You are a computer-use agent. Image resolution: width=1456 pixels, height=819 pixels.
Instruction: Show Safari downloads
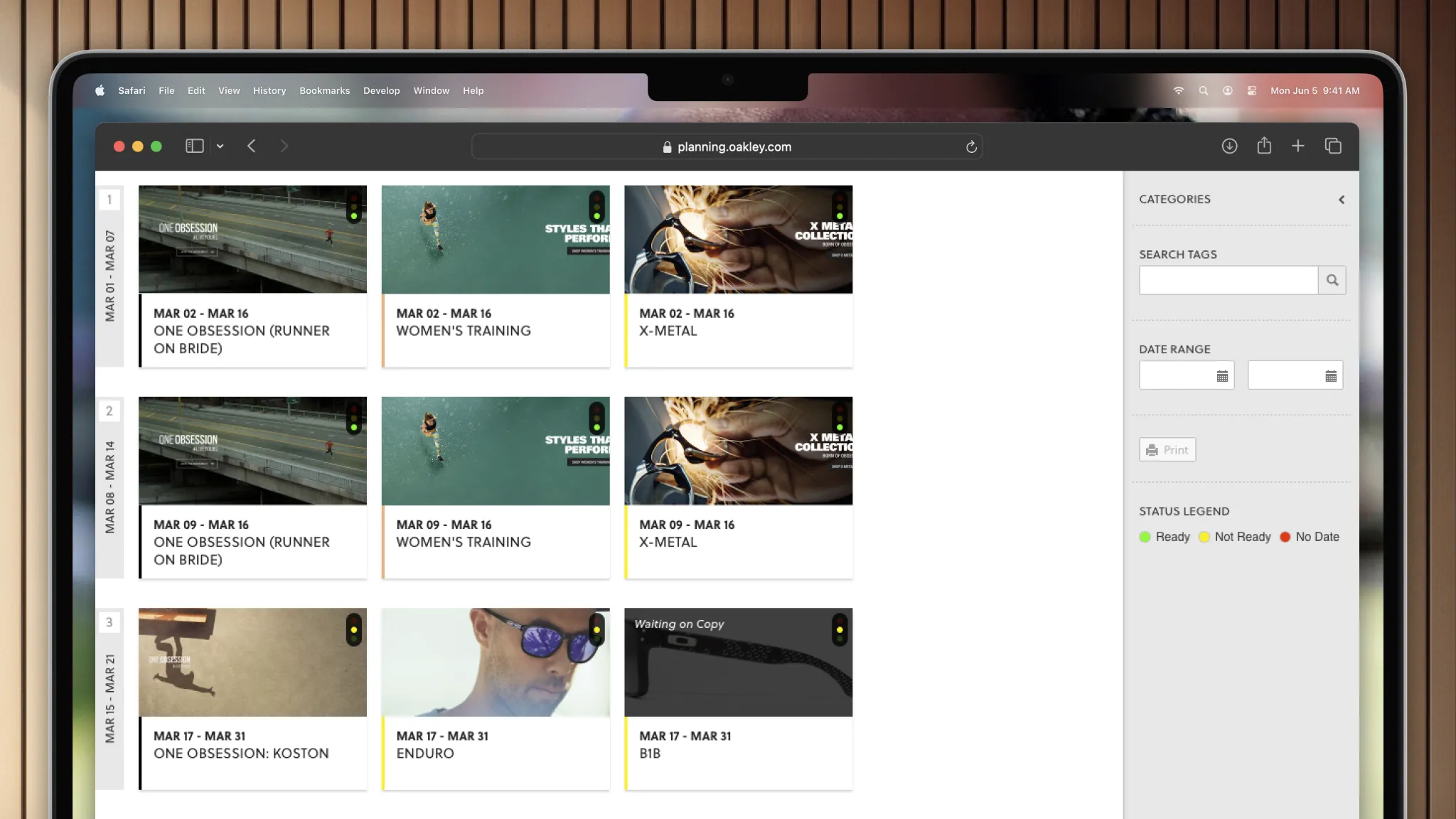[1229, 146]
